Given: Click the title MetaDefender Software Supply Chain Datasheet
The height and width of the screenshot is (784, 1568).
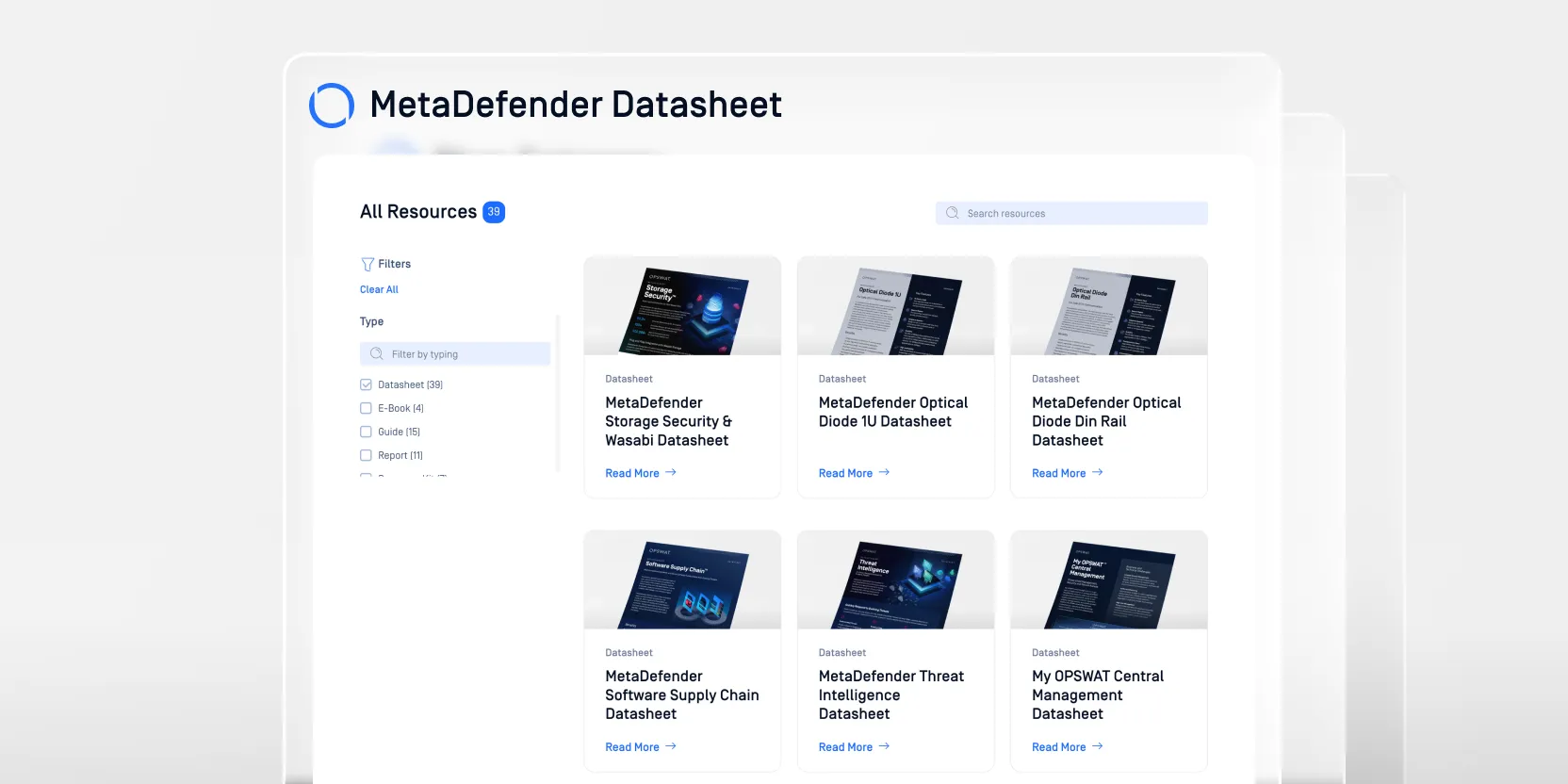Looking at the screenshot, I should pyautogui.click(x=681, y=694).
